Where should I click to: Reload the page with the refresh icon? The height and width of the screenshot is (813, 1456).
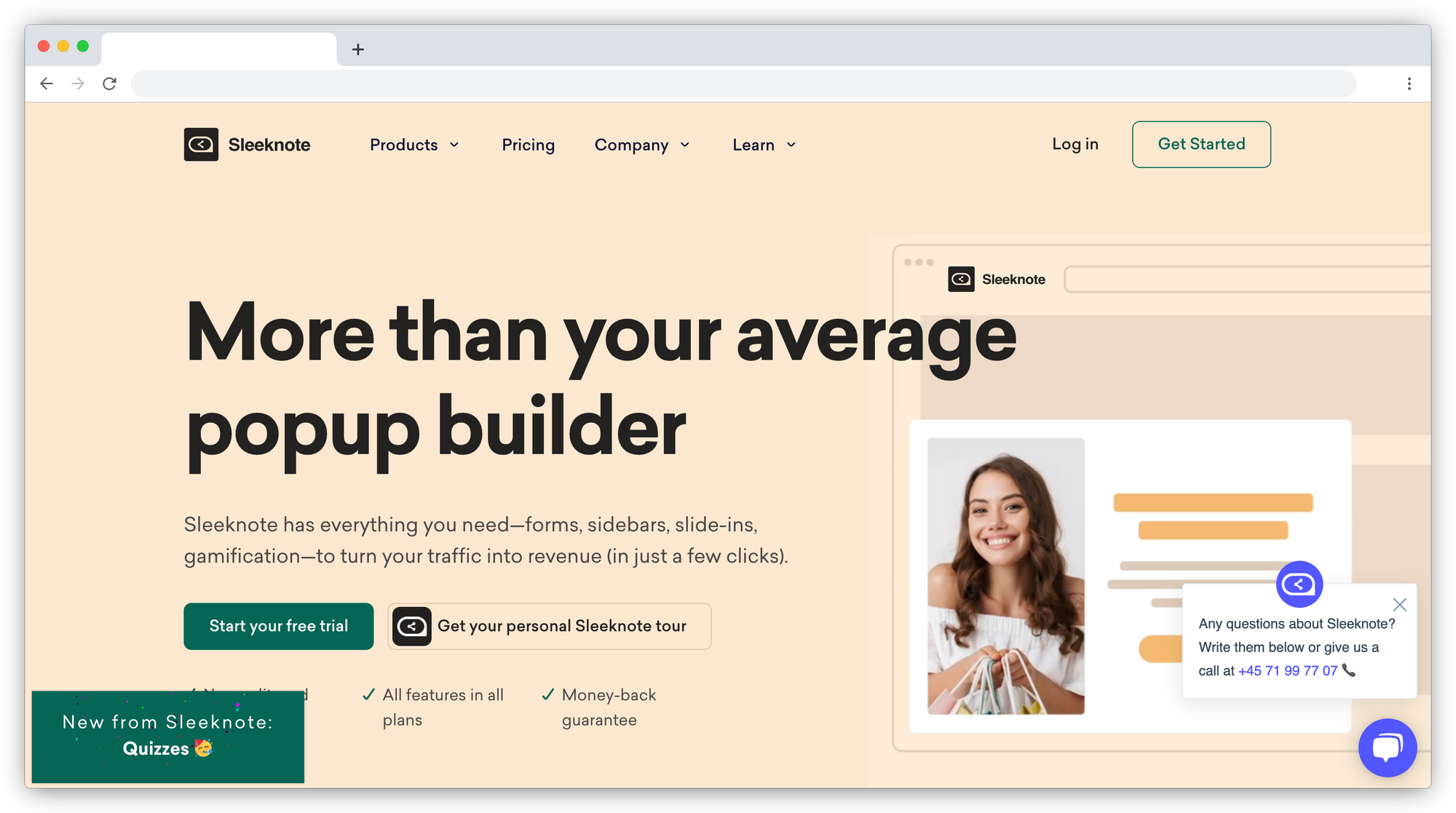tap(110, 84)
